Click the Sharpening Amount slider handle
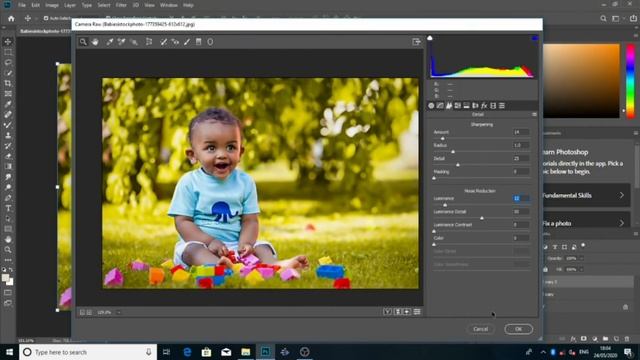The height and width of the screenshot is (360, 640). [x=442, y=139]
